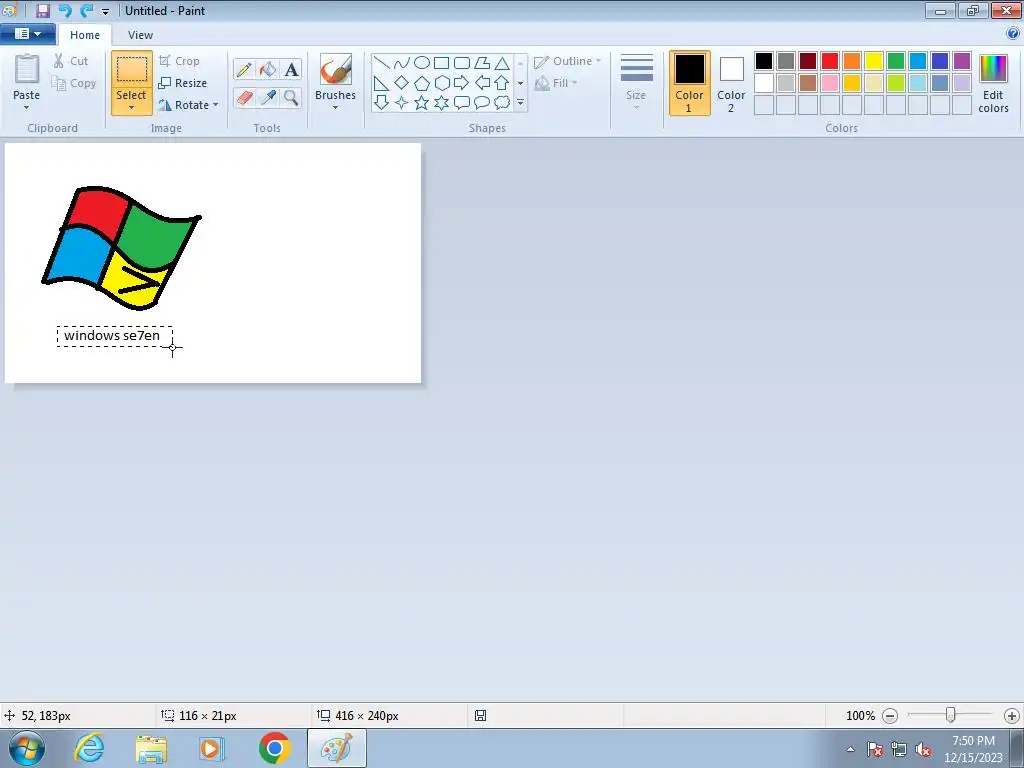
Task: Pick the green color swatch
Action: 896,61
